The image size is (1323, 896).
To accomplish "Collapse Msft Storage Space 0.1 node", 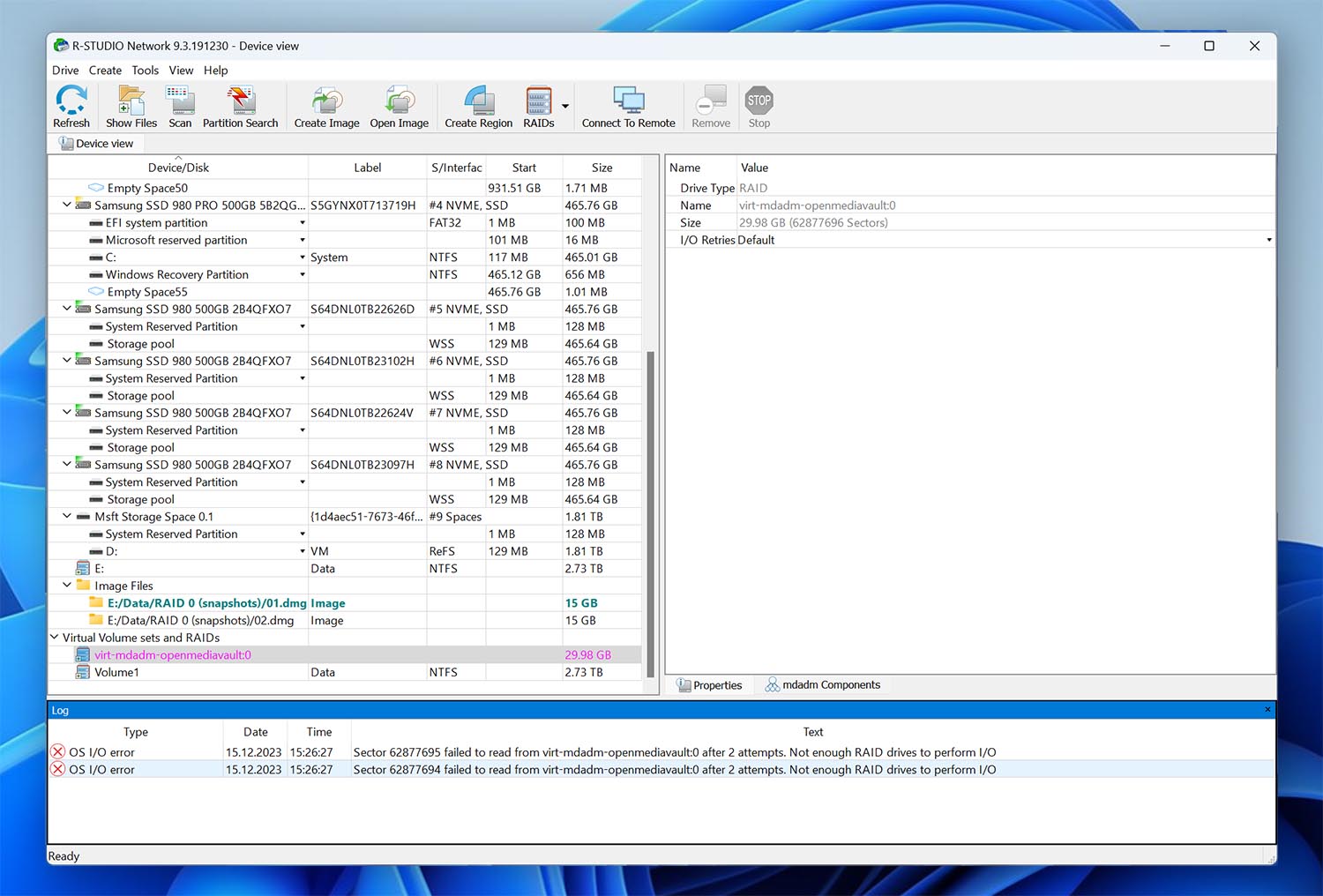I will [x=67, y=517].
